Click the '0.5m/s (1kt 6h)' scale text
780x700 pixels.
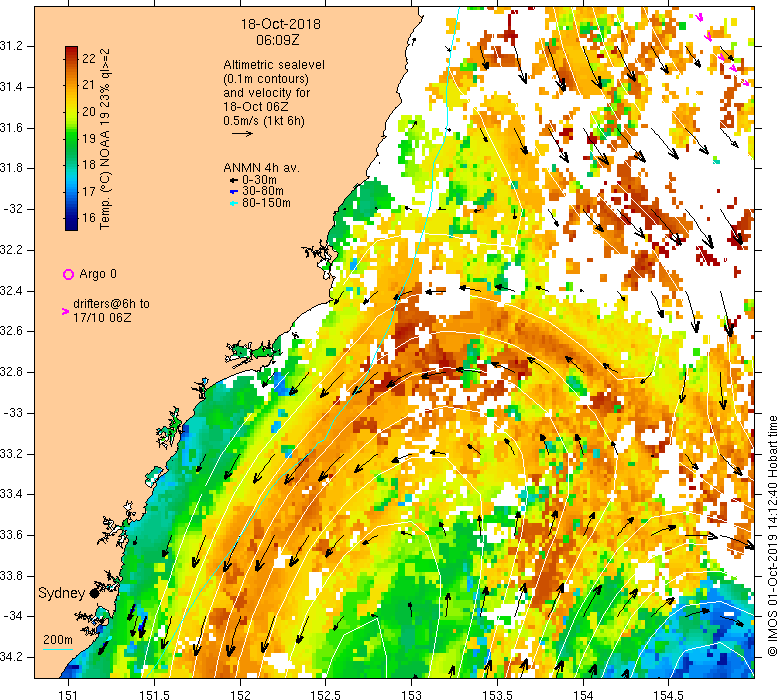264,120
